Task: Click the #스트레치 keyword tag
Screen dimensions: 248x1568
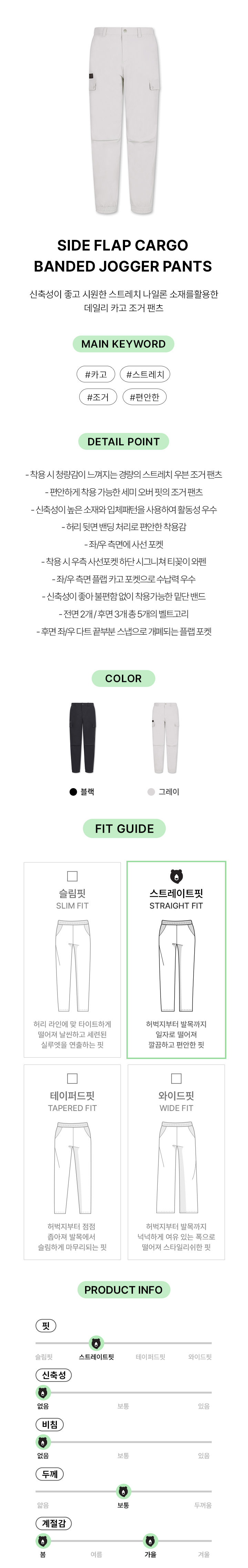Action: (145, 374)
